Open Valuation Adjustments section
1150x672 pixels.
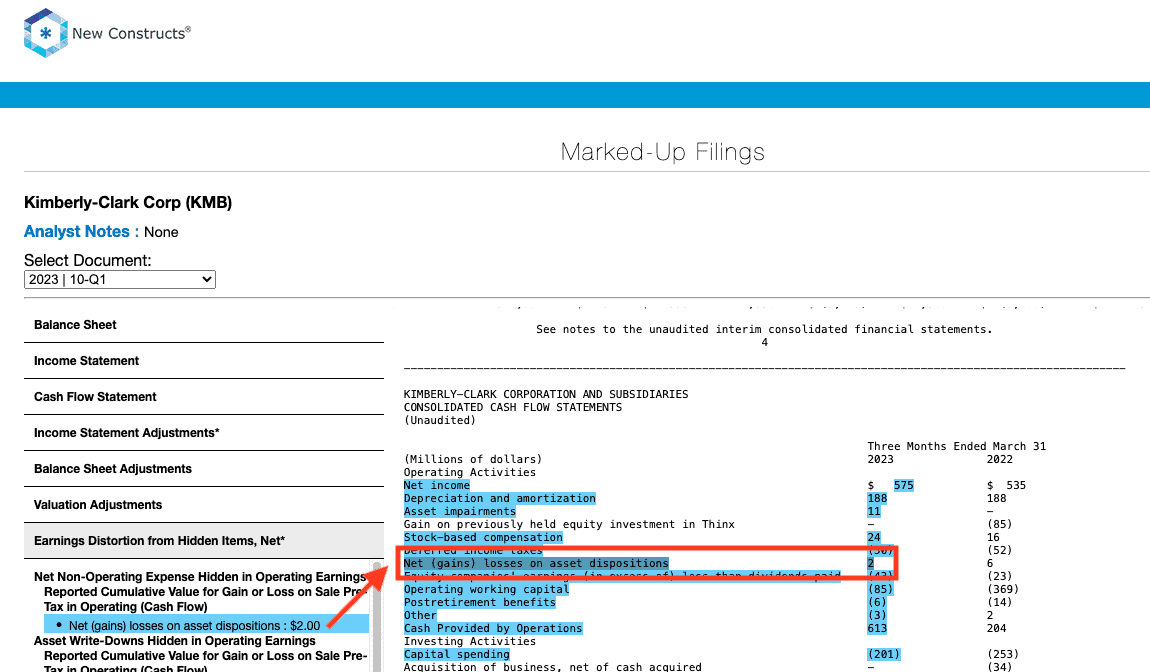pos(204,505)
